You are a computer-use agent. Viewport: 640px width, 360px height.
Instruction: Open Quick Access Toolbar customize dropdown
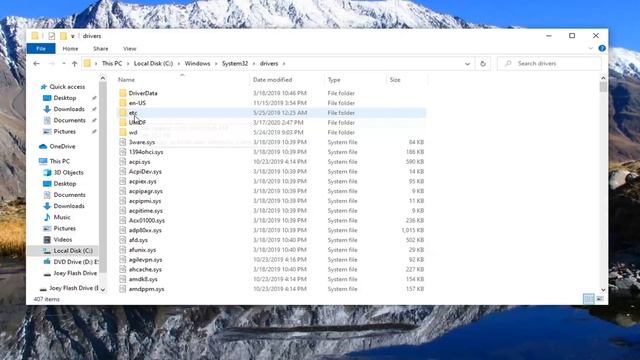pyautogui.click(x=73, y=36)
